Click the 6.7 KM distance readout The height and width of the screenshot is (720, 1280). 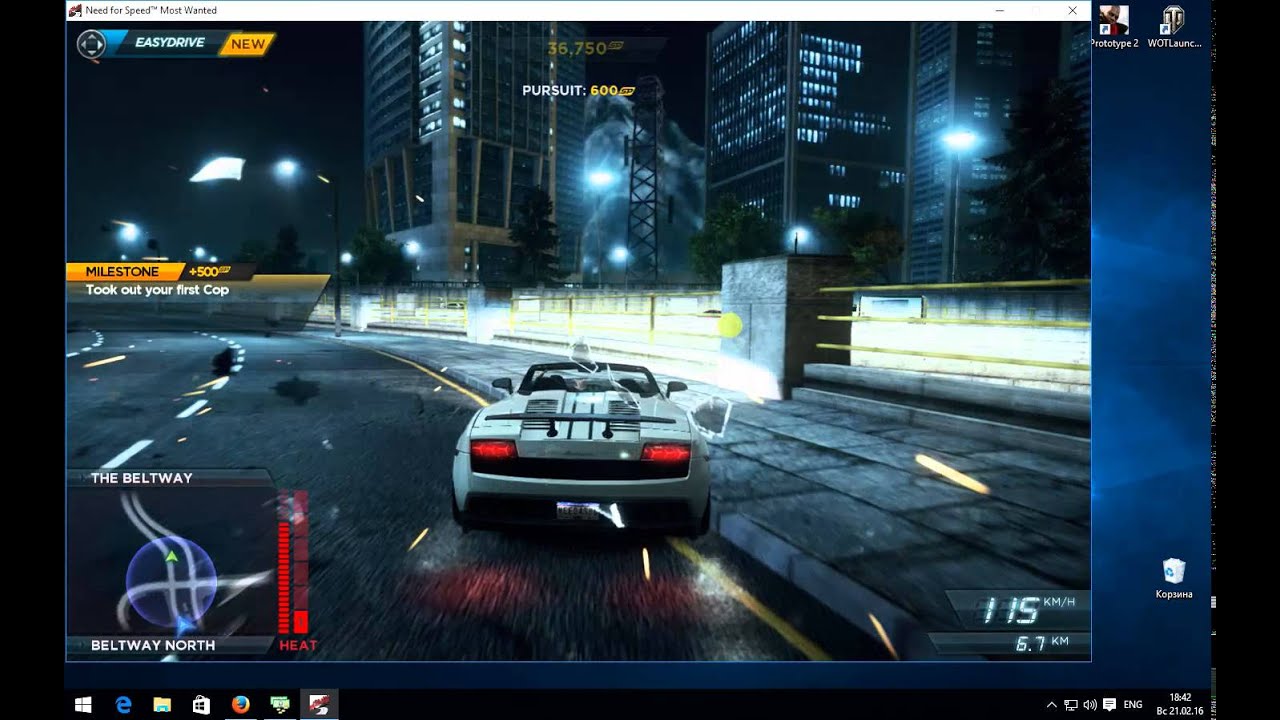coord(1042,644)
